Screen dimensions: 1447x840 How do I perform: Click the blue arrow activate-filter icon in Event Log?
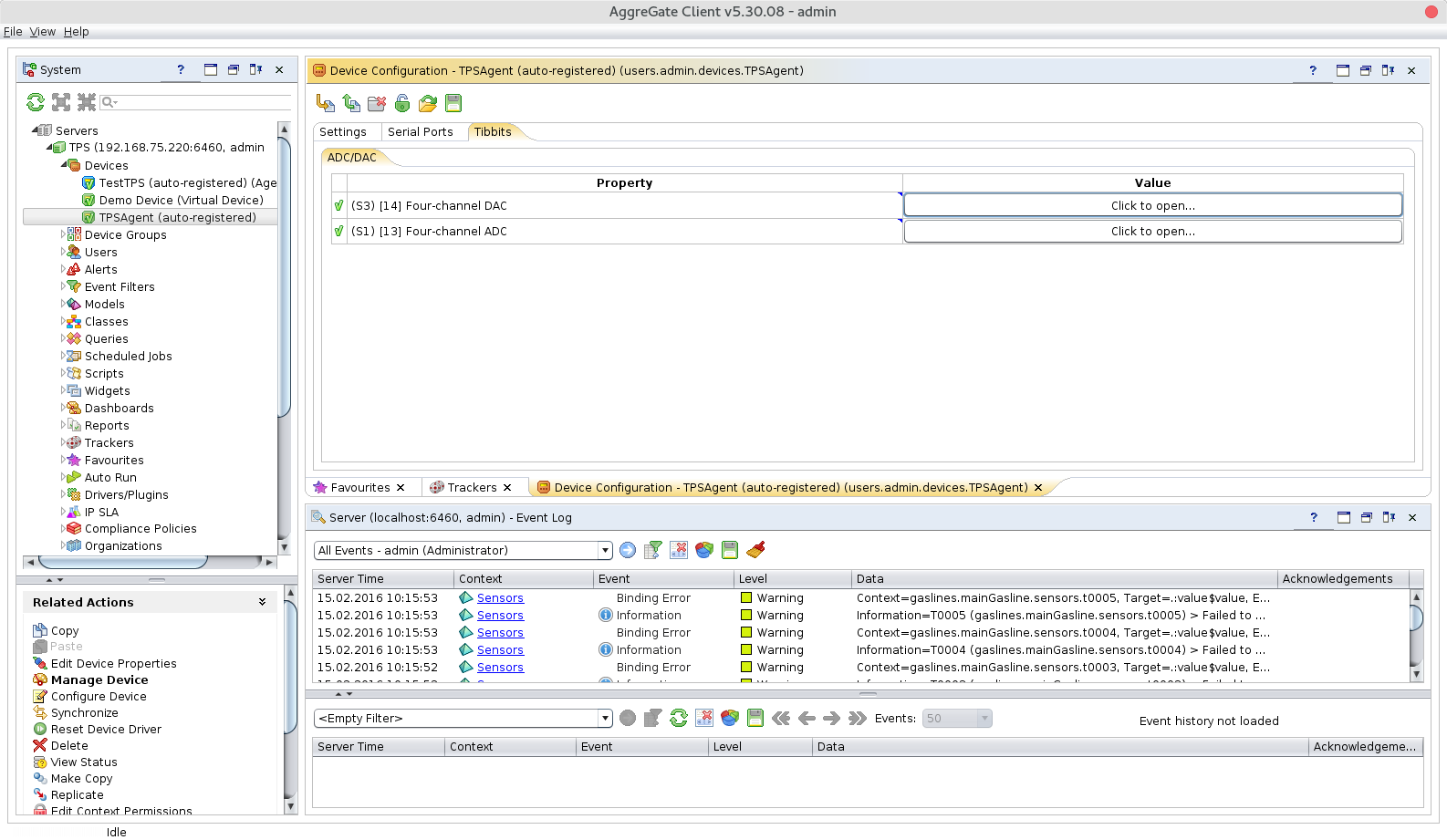pyautogui.click(x=628, y=550)
